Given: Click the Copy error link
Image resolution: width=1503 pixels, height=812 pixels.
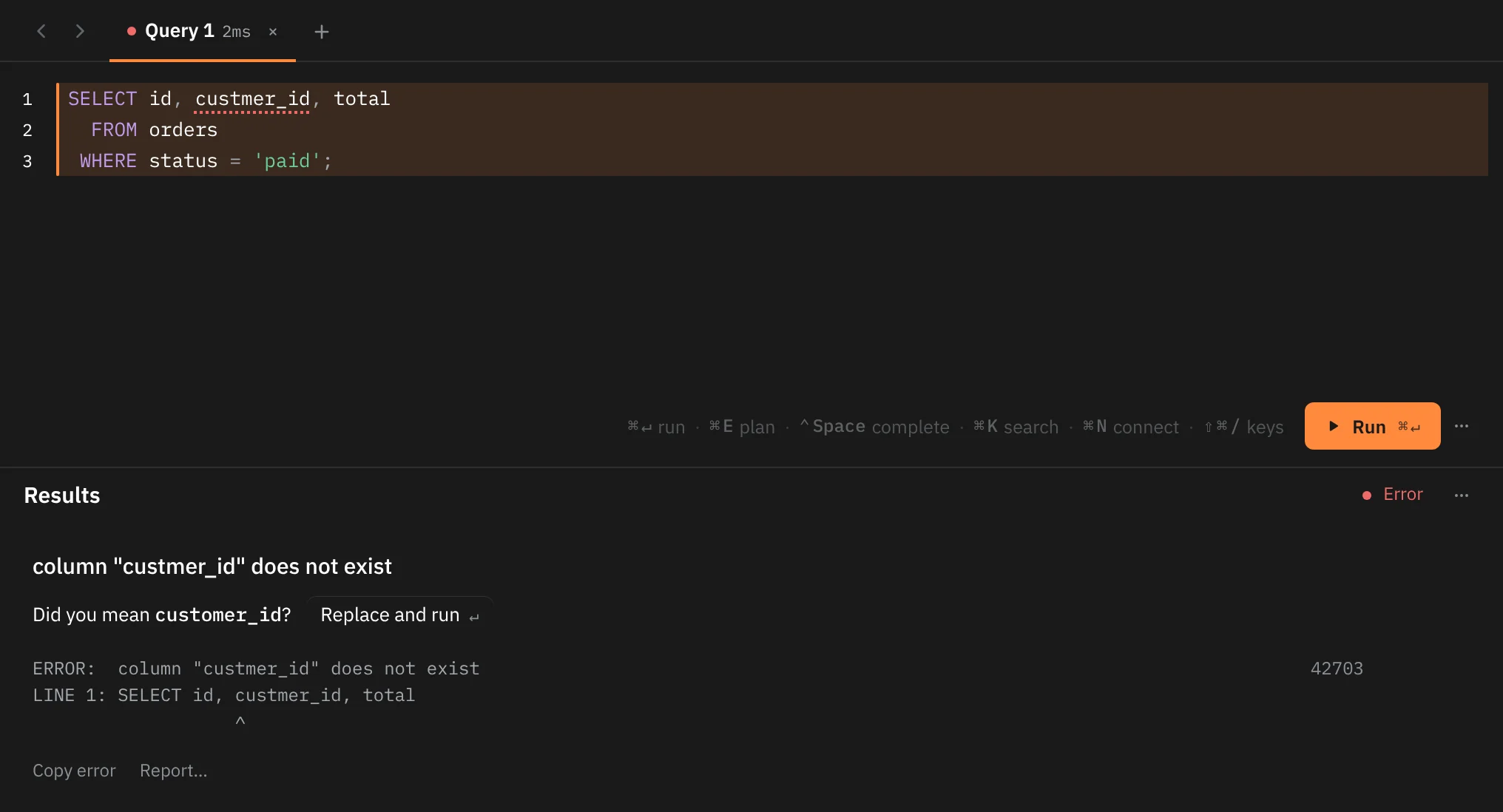Looking at the screenshot, I should point(74,771).
